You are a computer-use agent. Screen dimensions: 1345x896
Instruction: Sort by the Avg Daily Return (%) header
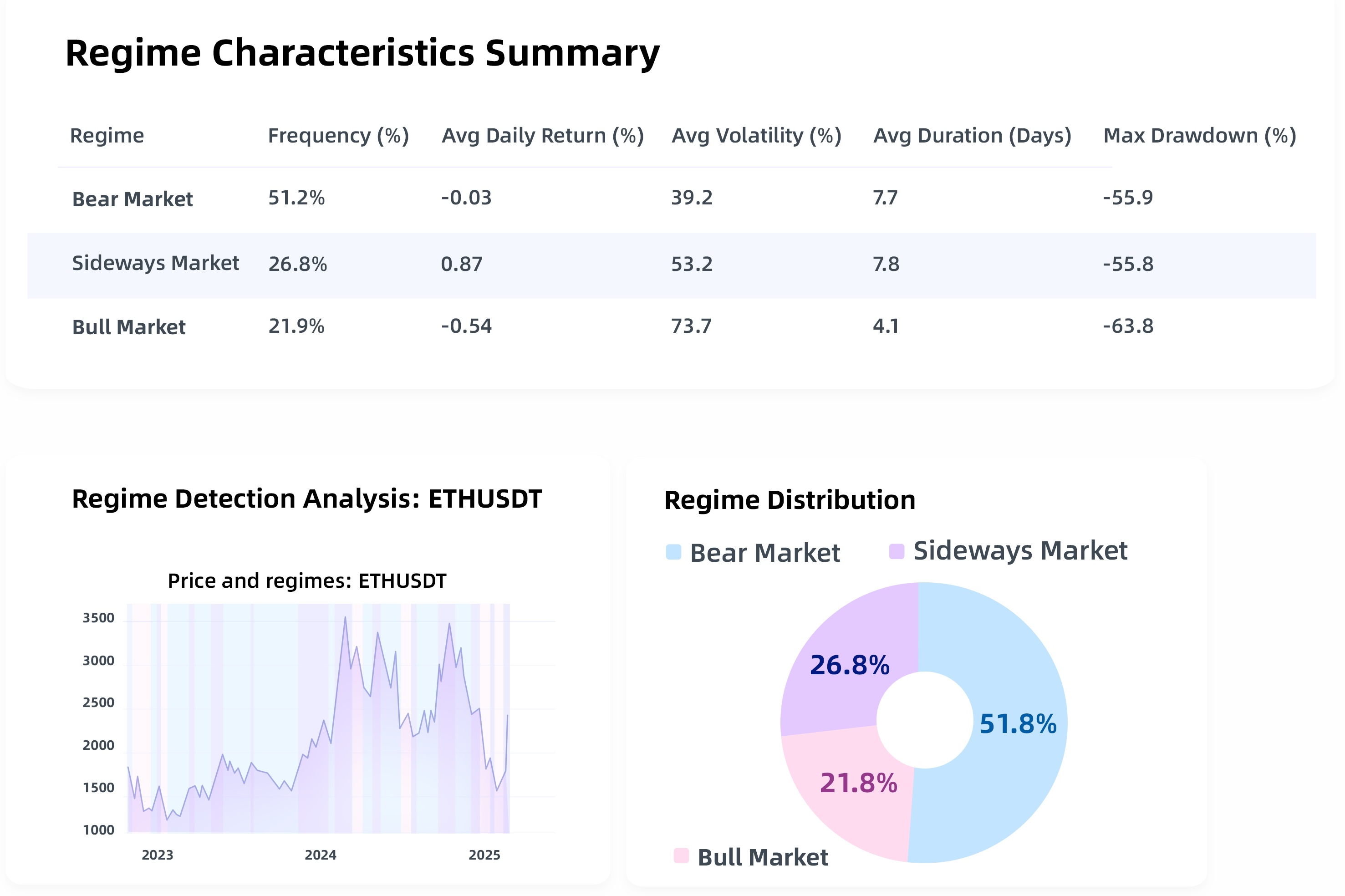(542, 136)
